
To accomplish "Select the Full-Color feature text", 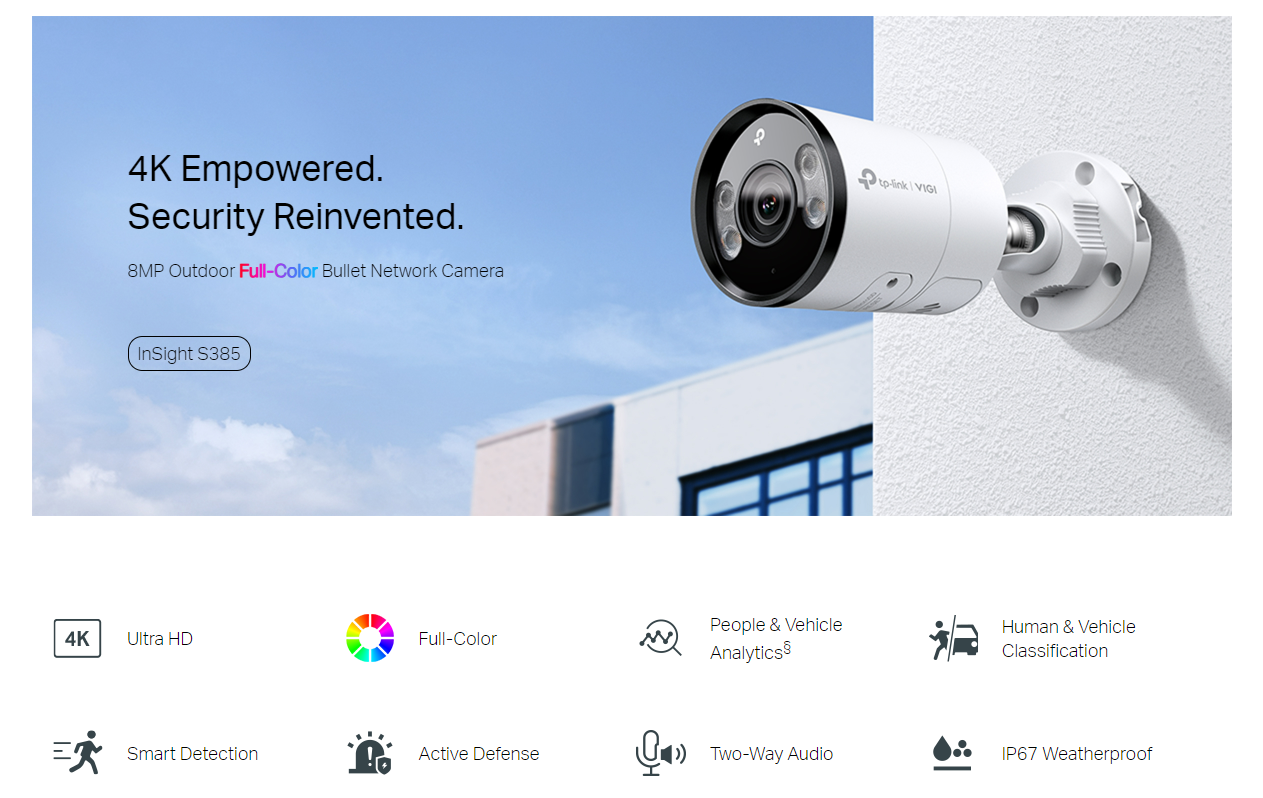I will pyautogui.click(x=458, y=639).
